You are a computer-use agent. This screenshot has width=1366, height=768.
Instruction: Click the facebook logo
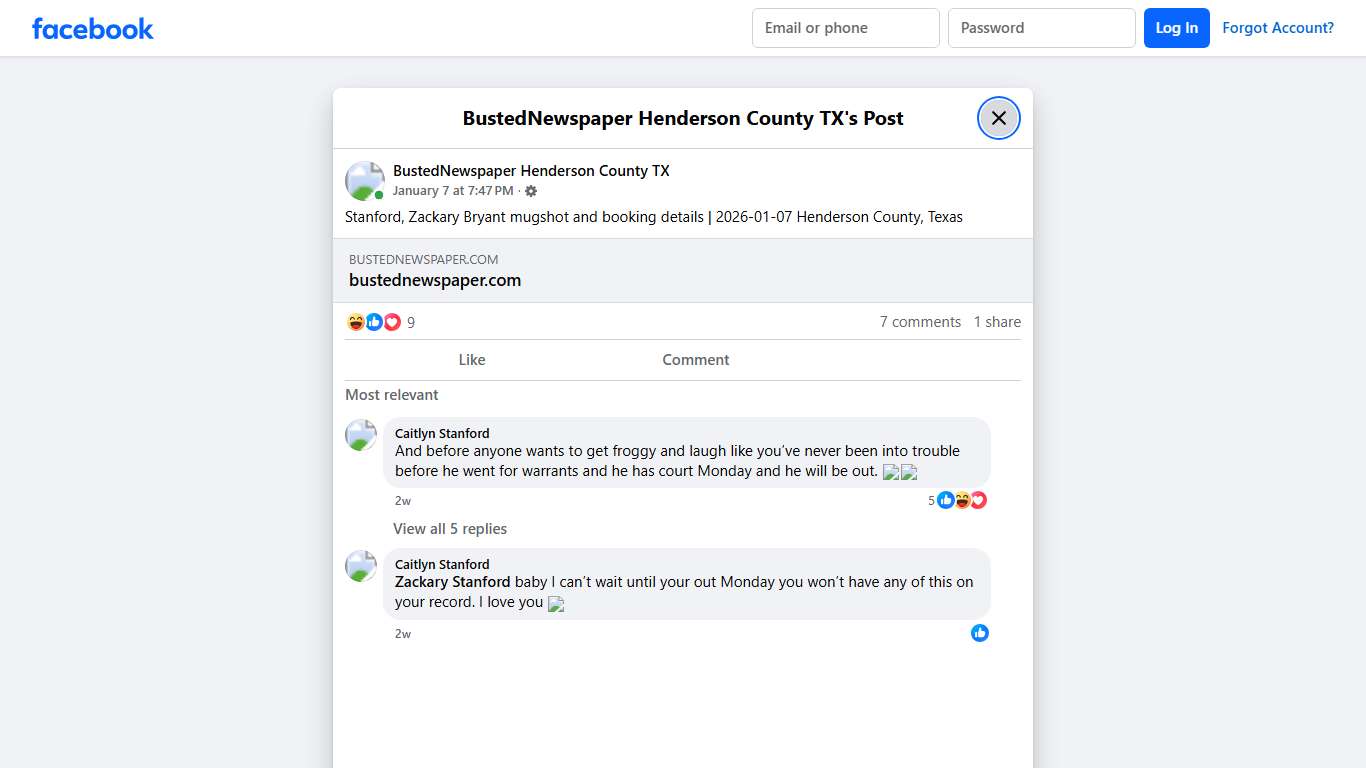(92, 28)
